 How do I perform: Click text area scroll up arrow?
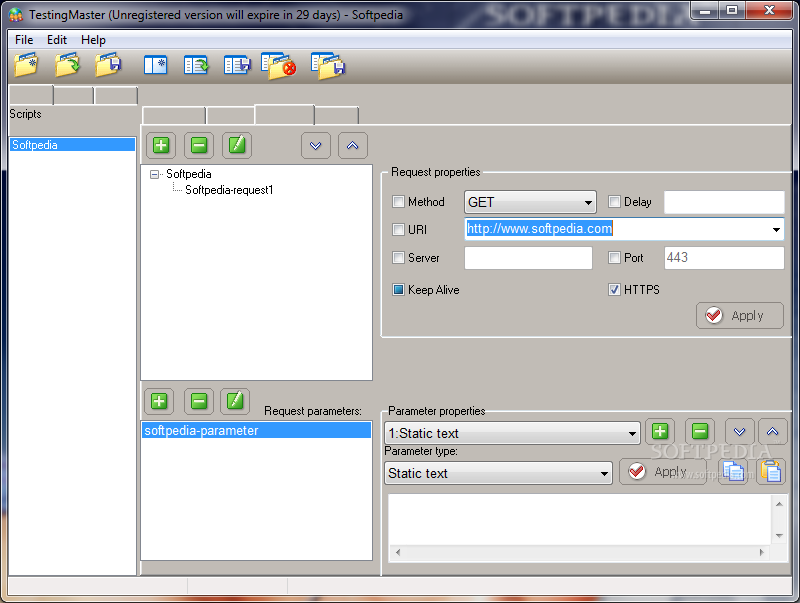click(779, 504)
